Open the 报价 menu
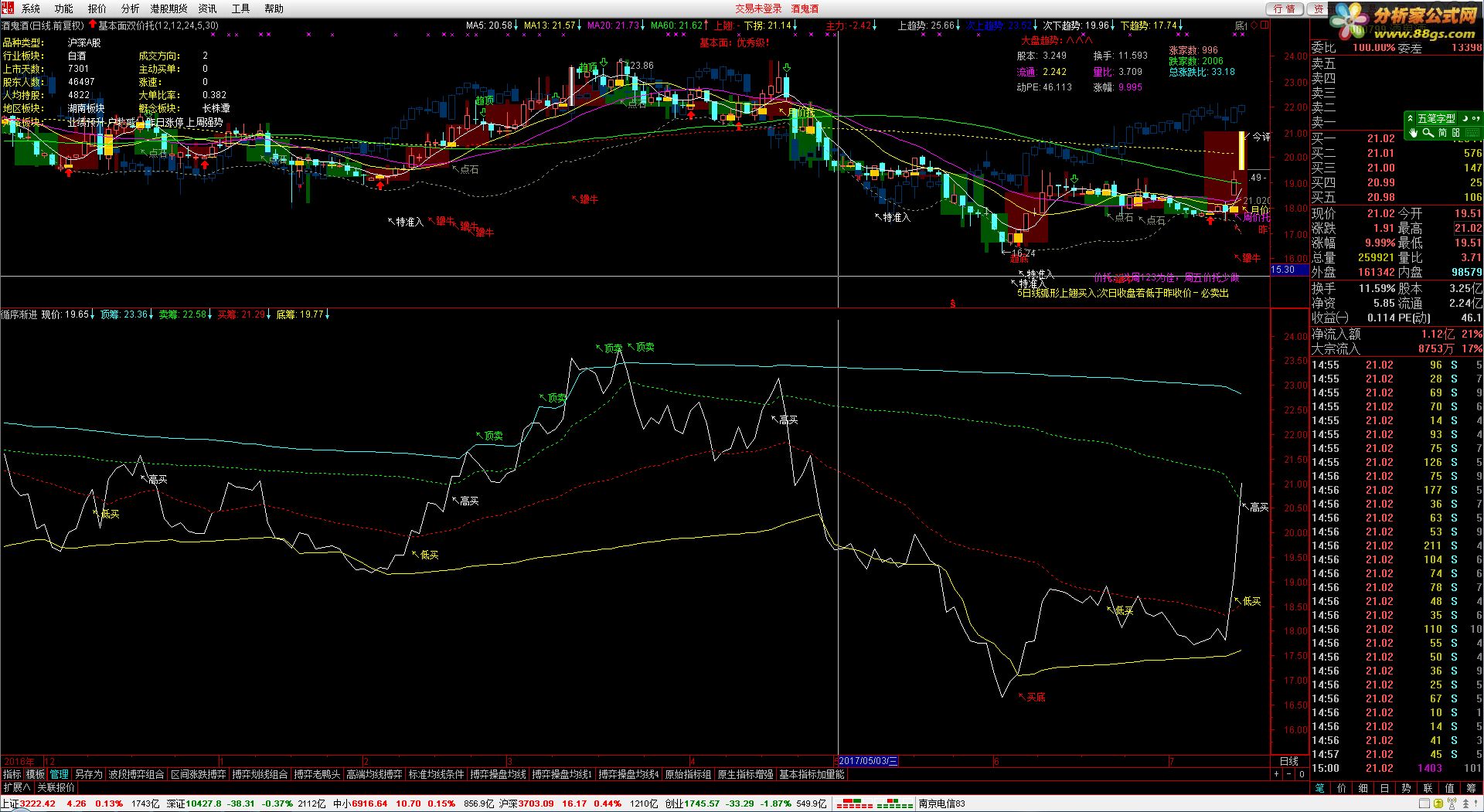The image size is (1484, 812). (97, 8)
